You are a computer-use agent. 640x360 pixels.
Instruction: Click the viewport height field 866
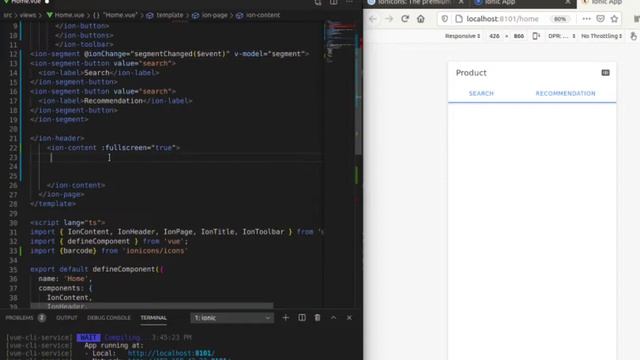[x=519, y=36]
